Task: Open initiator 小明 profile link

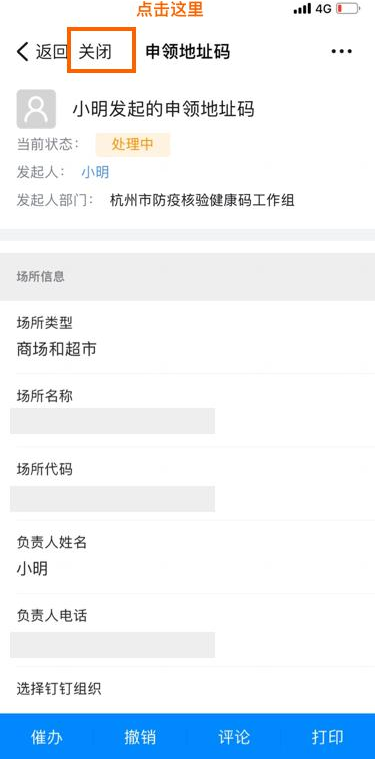Action: (x=95, y=172)
